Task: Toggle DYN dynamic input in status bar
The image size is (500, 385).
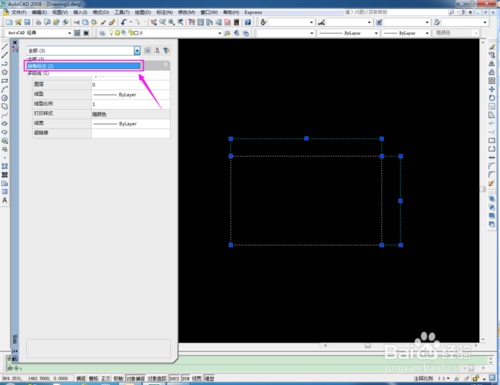Action: coord(186,378)
